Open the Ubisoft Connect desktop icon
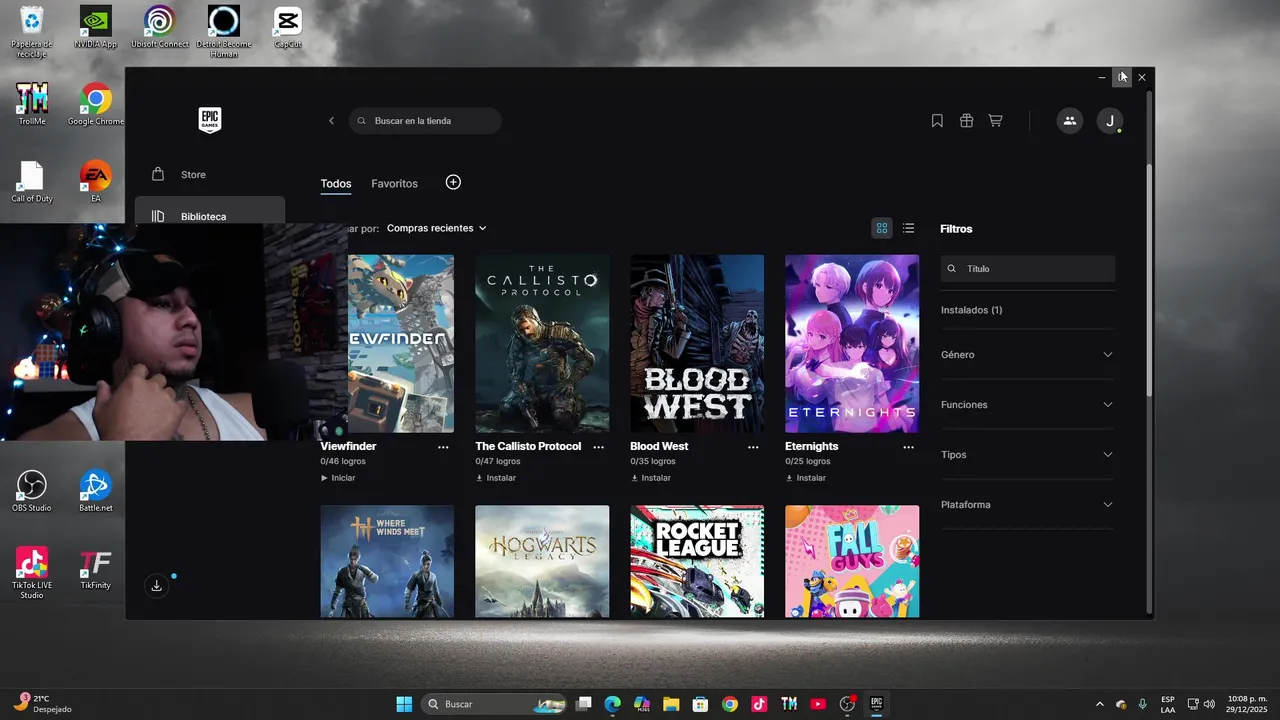Image resolution: width=1280 pixels, height=720 pixels. coord(160,28)
